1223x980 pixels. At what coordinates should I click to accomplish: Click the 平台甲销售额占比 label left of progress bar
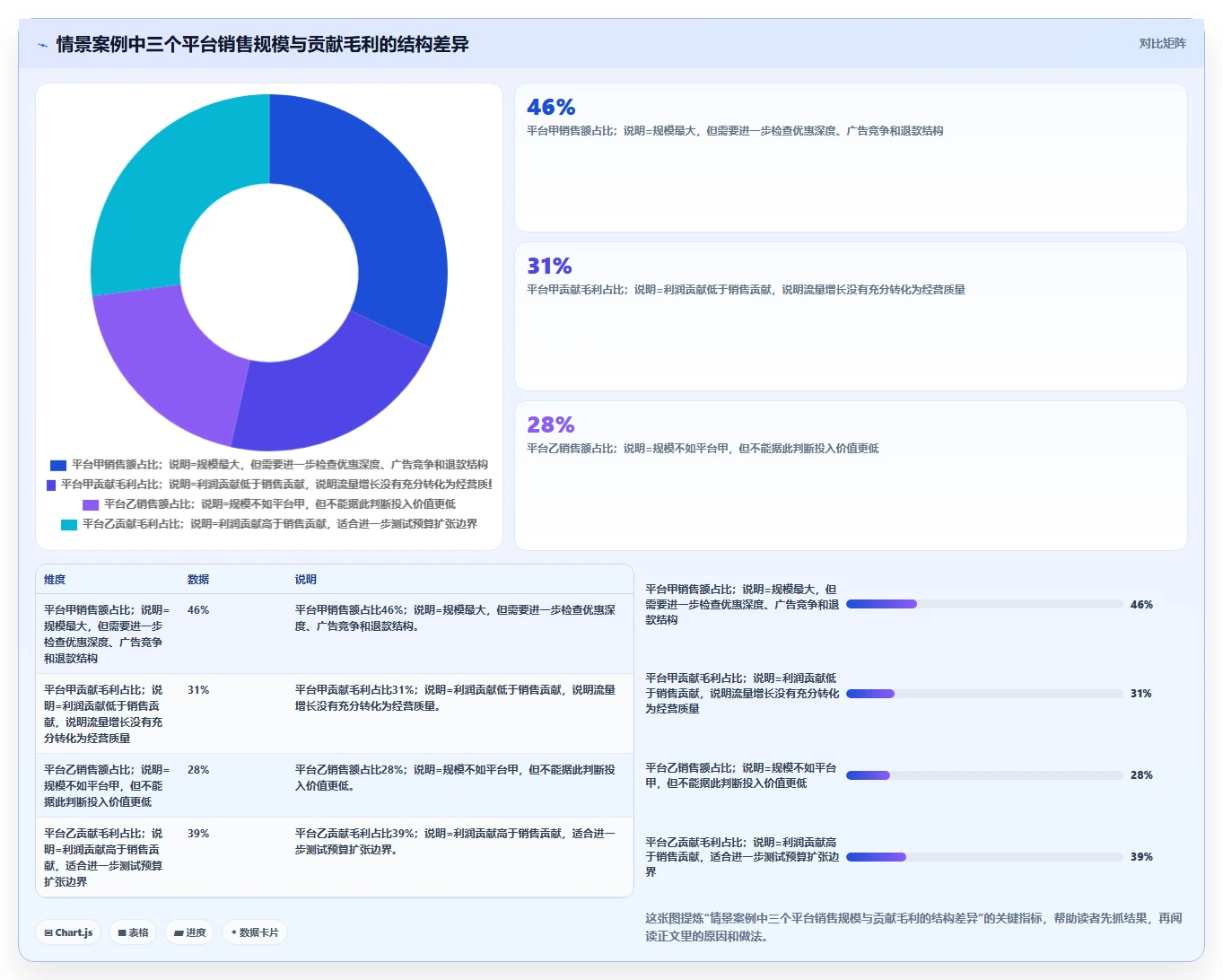[742, 605]
